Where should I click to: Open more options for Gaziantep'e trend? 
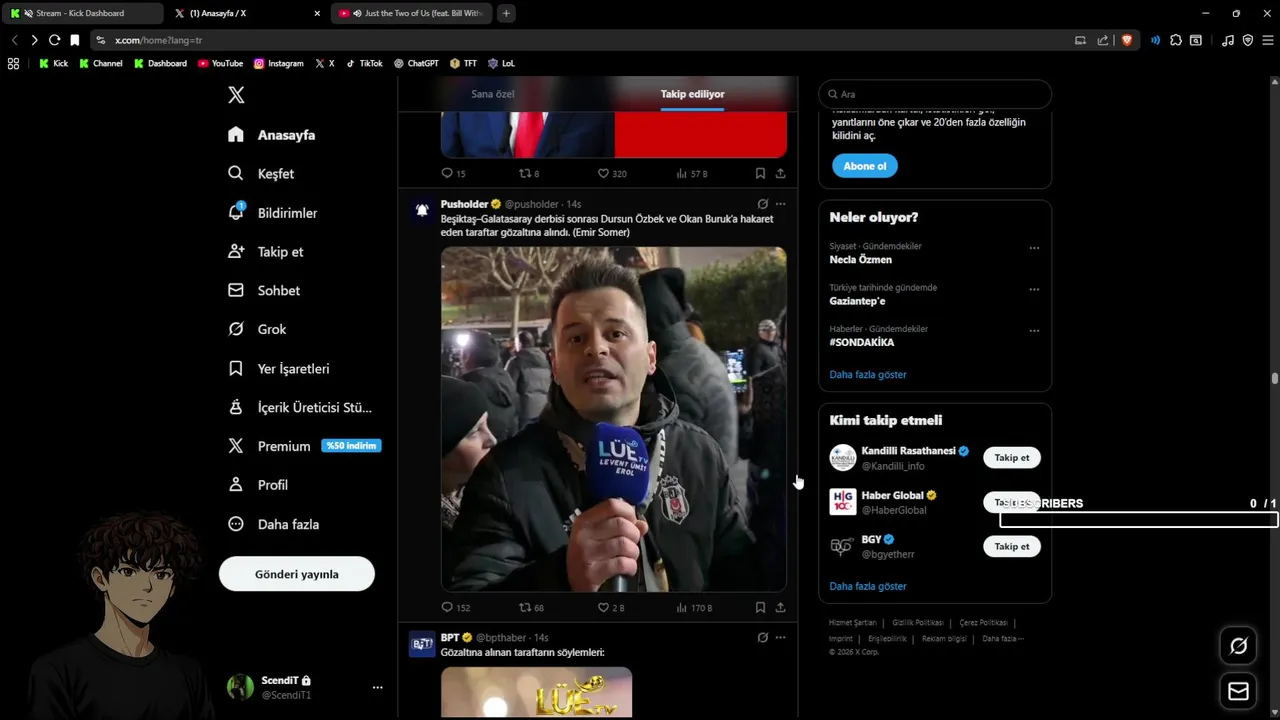[1034, 290]
